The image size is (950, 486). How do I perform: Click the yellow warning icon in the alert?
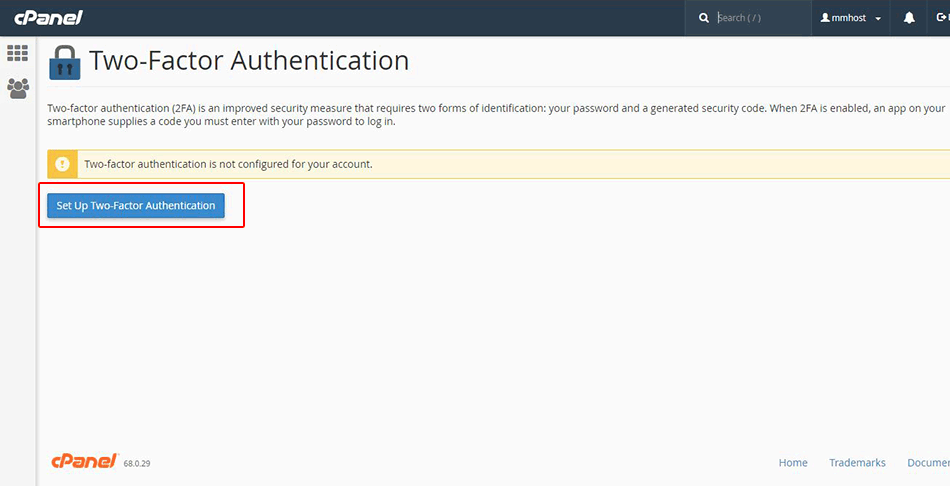click(x=62, y=164)
